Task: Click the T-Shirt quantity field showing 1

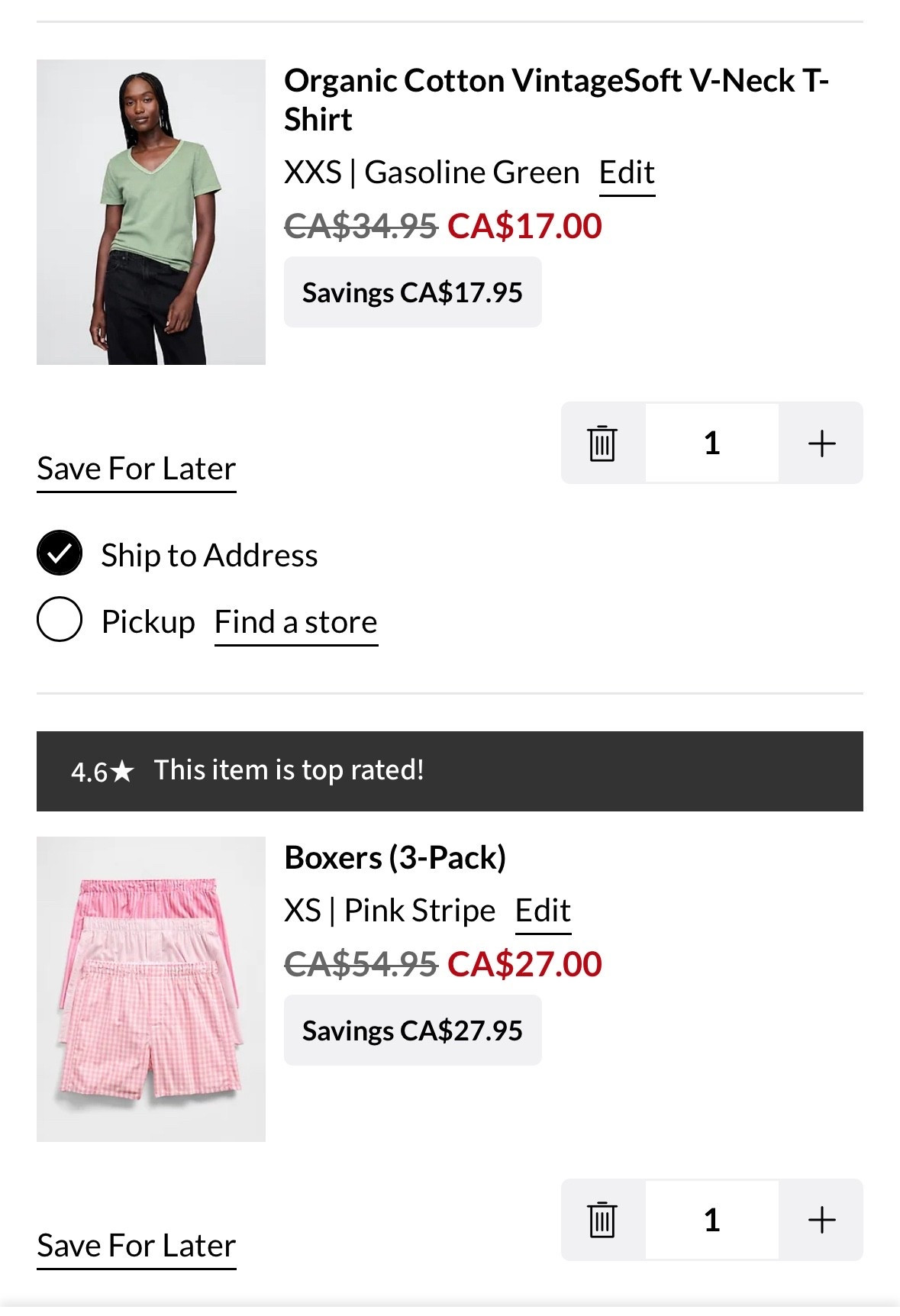Action: (x=711, y=443)
